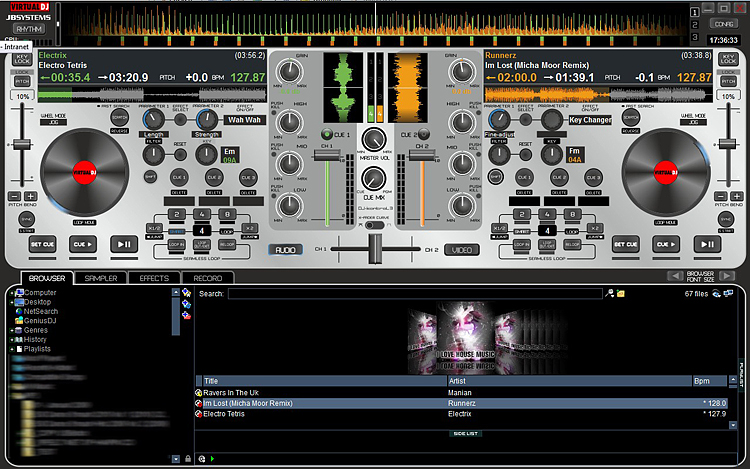Decrease browser font size with left arrow
The width and height of the screenshot is (750, 469).
coord(675,276)
